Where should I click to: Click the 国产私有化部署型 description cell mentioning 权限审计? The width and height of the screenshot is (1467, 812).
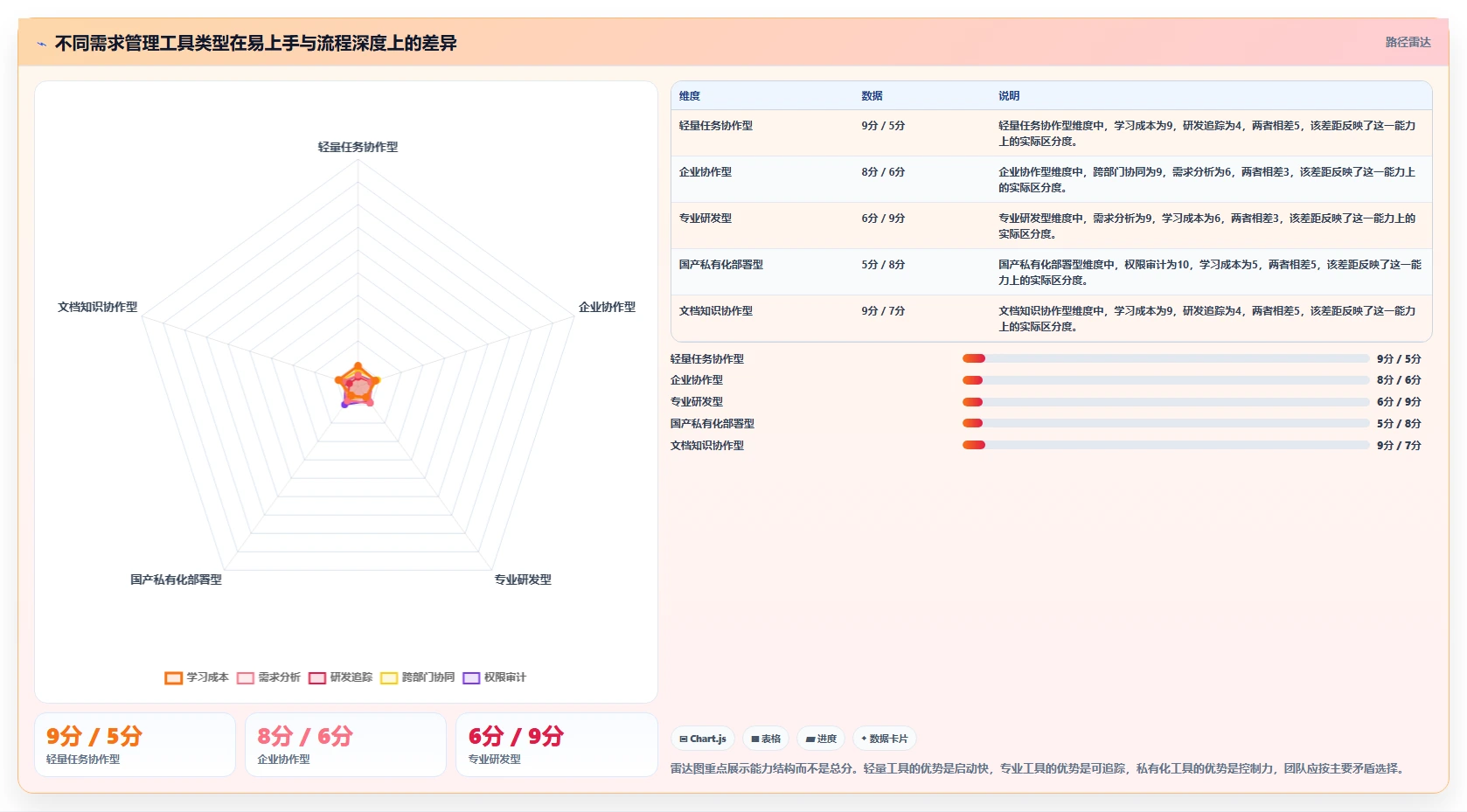point(1210,273)
